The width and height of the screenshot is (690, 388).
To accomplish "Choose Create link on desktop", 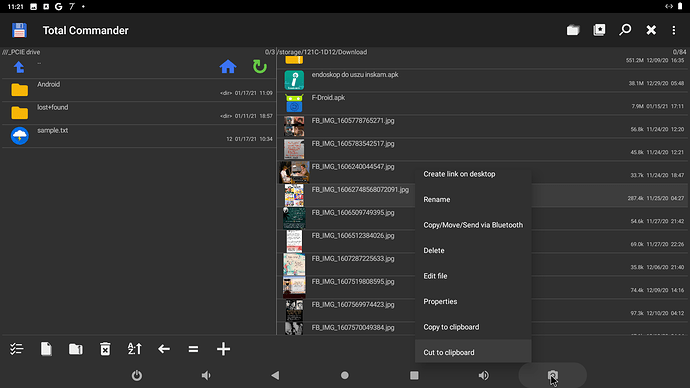I will tap(473, 174).
